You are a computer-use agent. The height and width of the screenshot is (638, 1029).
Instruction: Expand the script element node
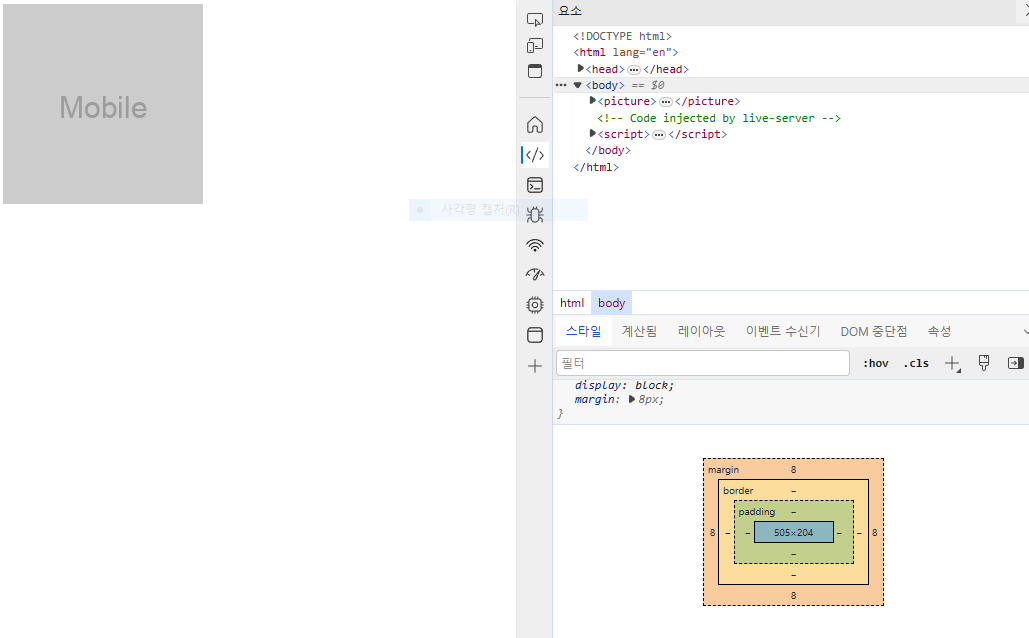pyautogui.click(x=593, y=133)
